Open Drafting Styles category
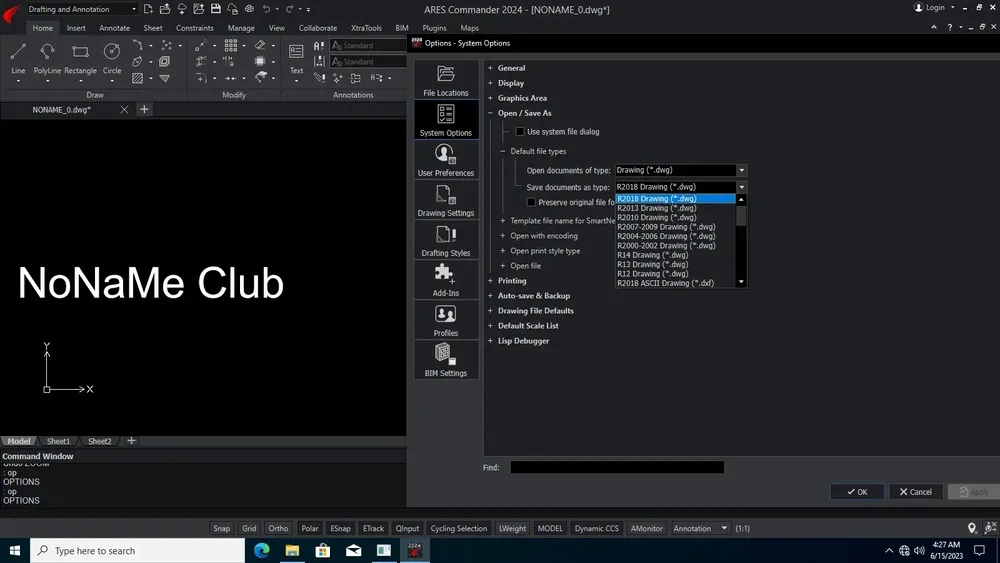Image resolution: width=1000 pixels, height=563 pixels. 446,240
